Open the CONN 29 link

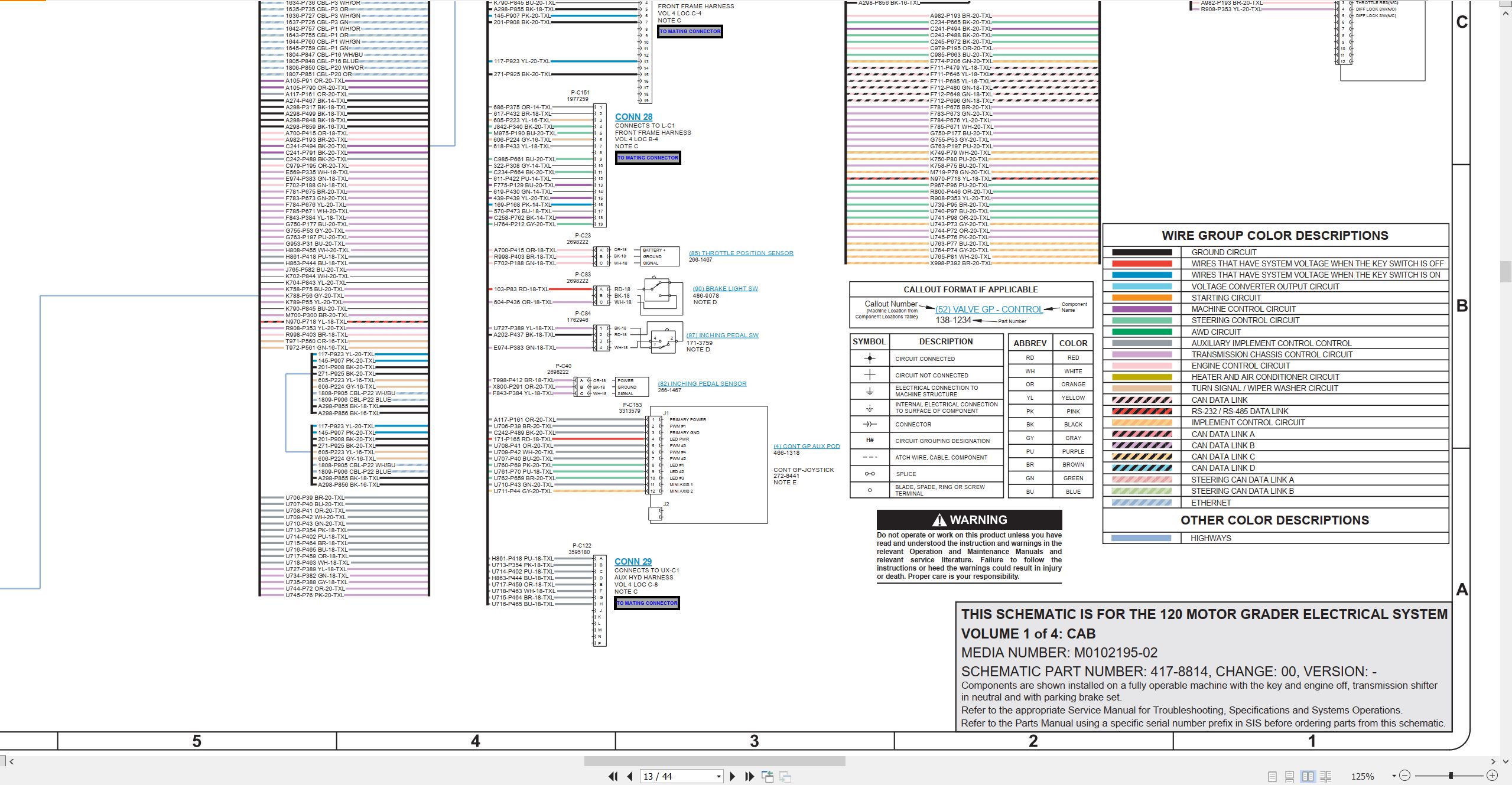click(x=633, y=562)
